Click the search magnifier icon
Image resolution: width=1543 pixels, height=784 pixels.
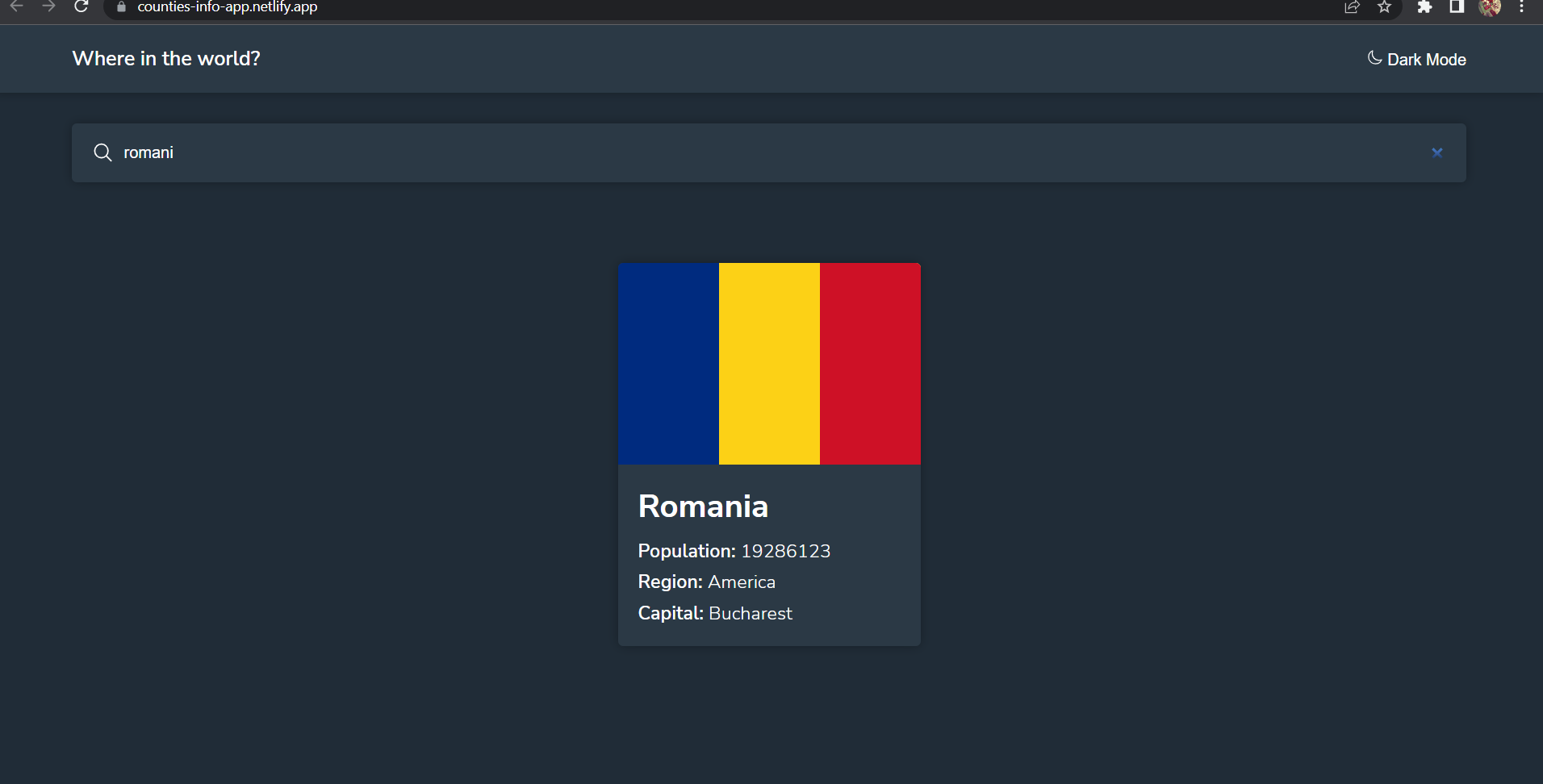click(x=102, y=152)
